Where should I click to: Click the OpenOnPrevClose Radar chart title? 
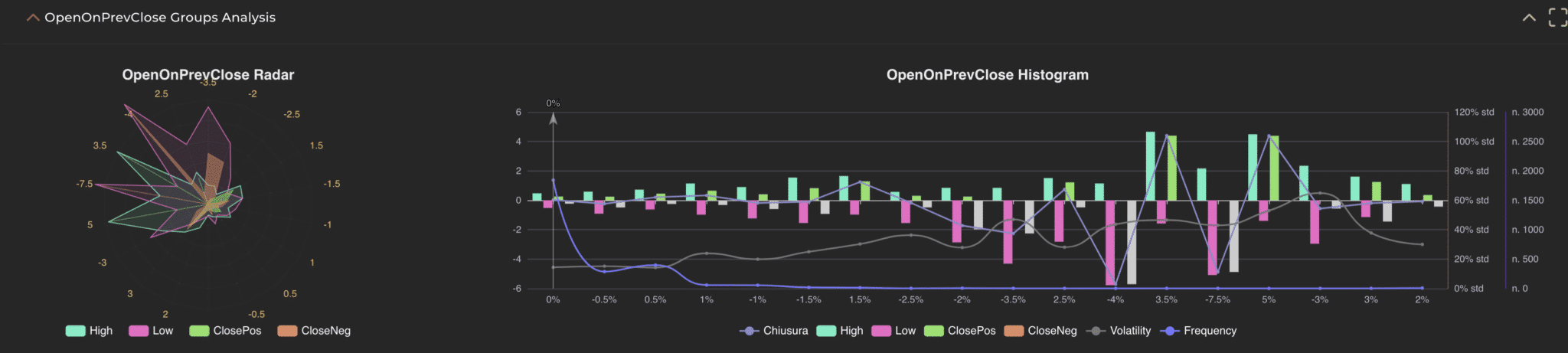click(208, 75)
